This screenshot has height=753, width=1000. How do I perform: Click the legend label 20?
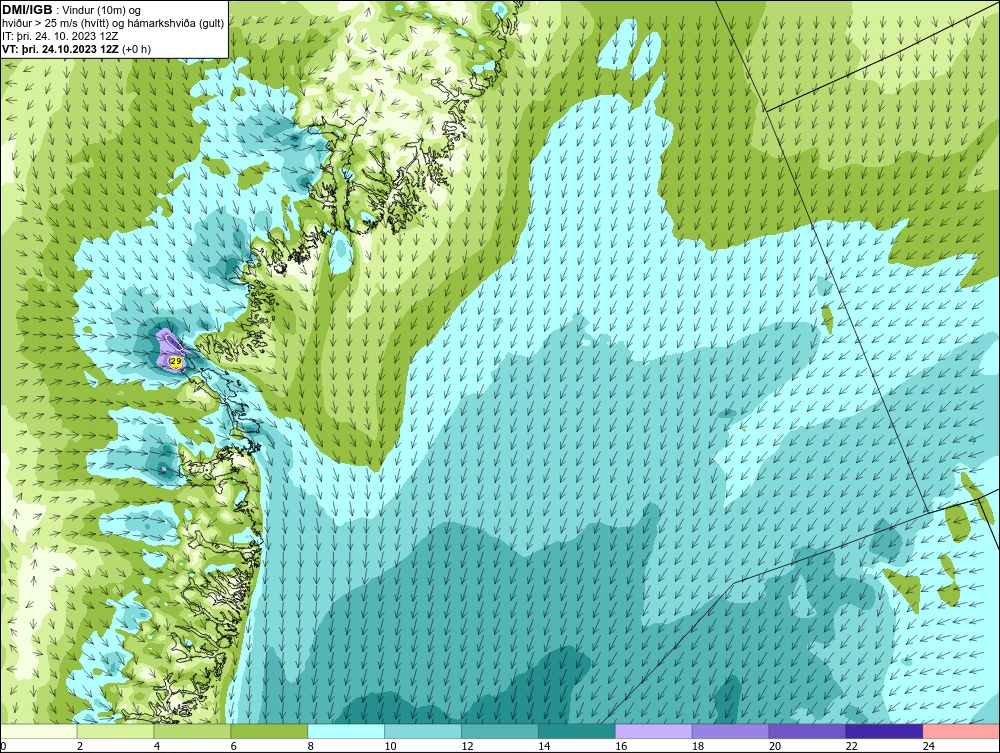775,746
